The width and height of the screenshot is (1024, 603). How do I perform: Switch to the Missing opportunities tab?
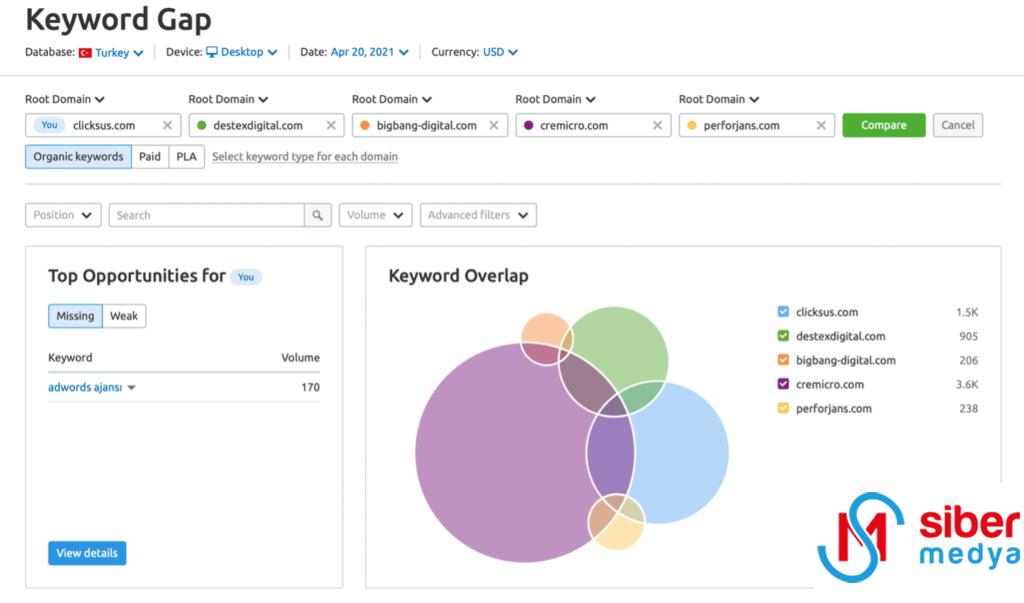coord(75,316)
